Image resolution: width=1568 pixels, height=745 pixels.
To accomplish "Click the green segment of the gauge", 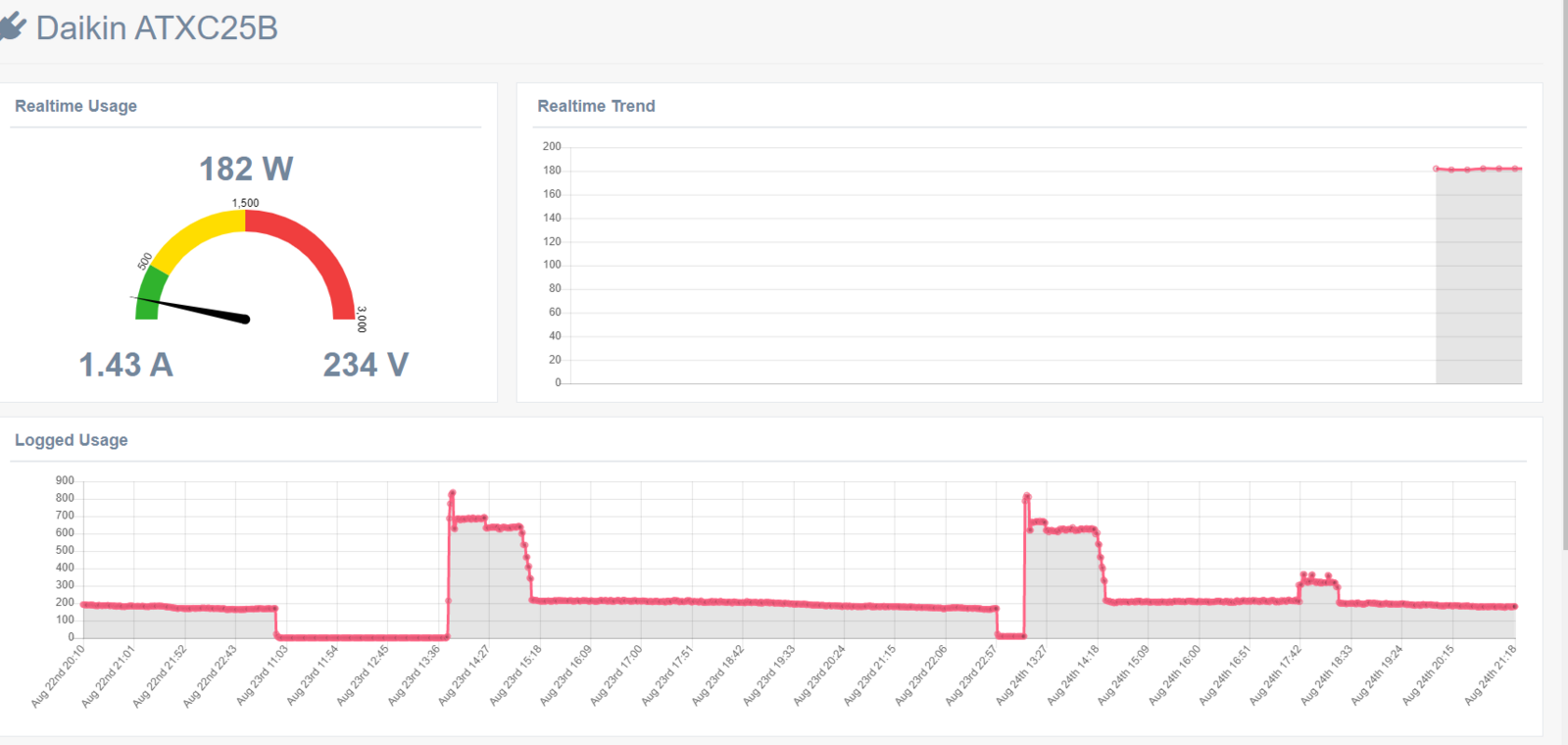I will pos(150,294).
